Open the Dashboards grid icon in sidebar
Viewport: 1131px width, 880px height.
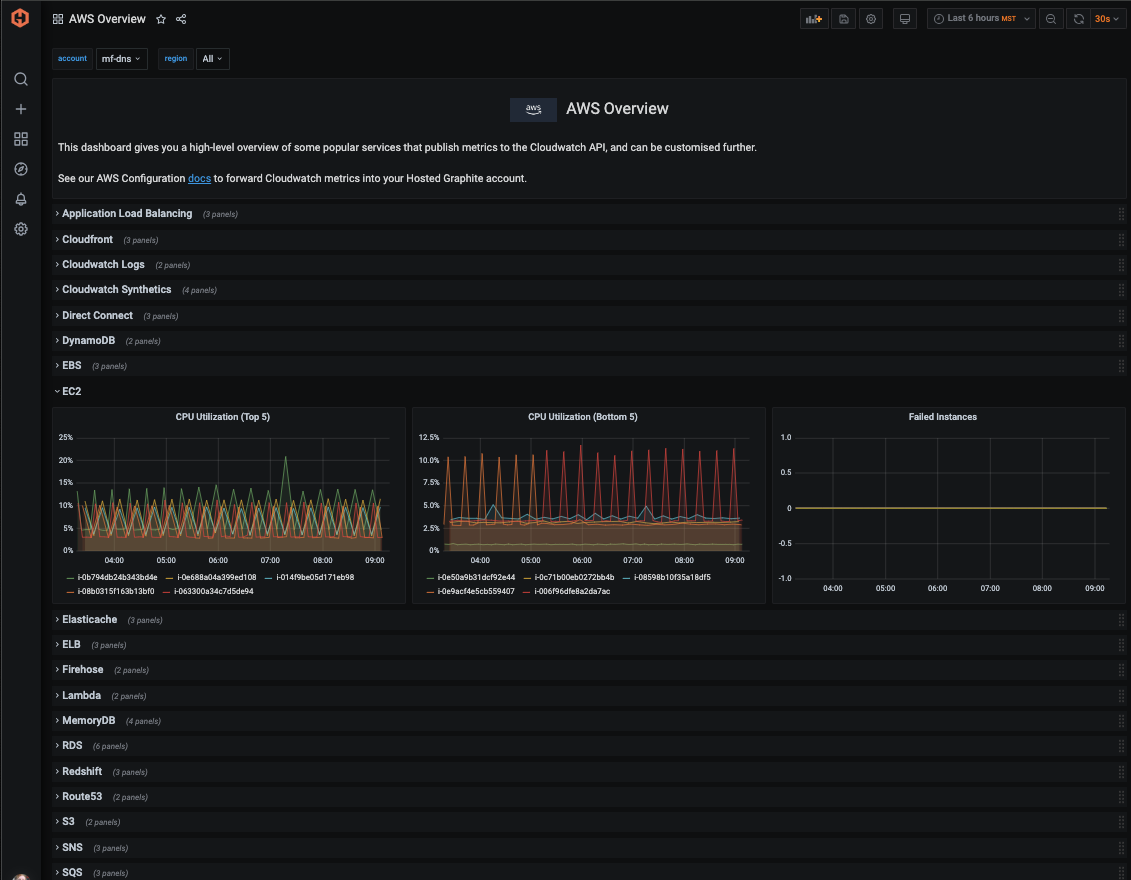click(21, 138)
